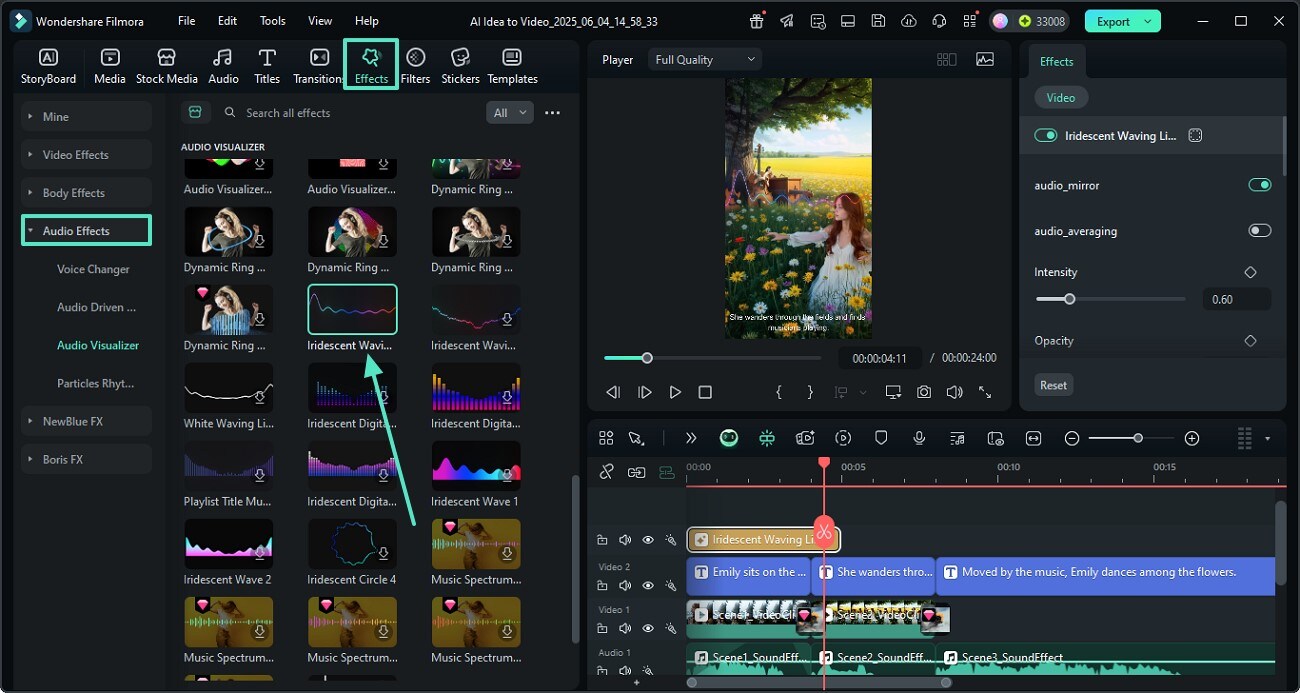Screen dimensions: 1300x693
Task: Click the zoom-in plus icon on timeline
Action: click(1191, 438)
